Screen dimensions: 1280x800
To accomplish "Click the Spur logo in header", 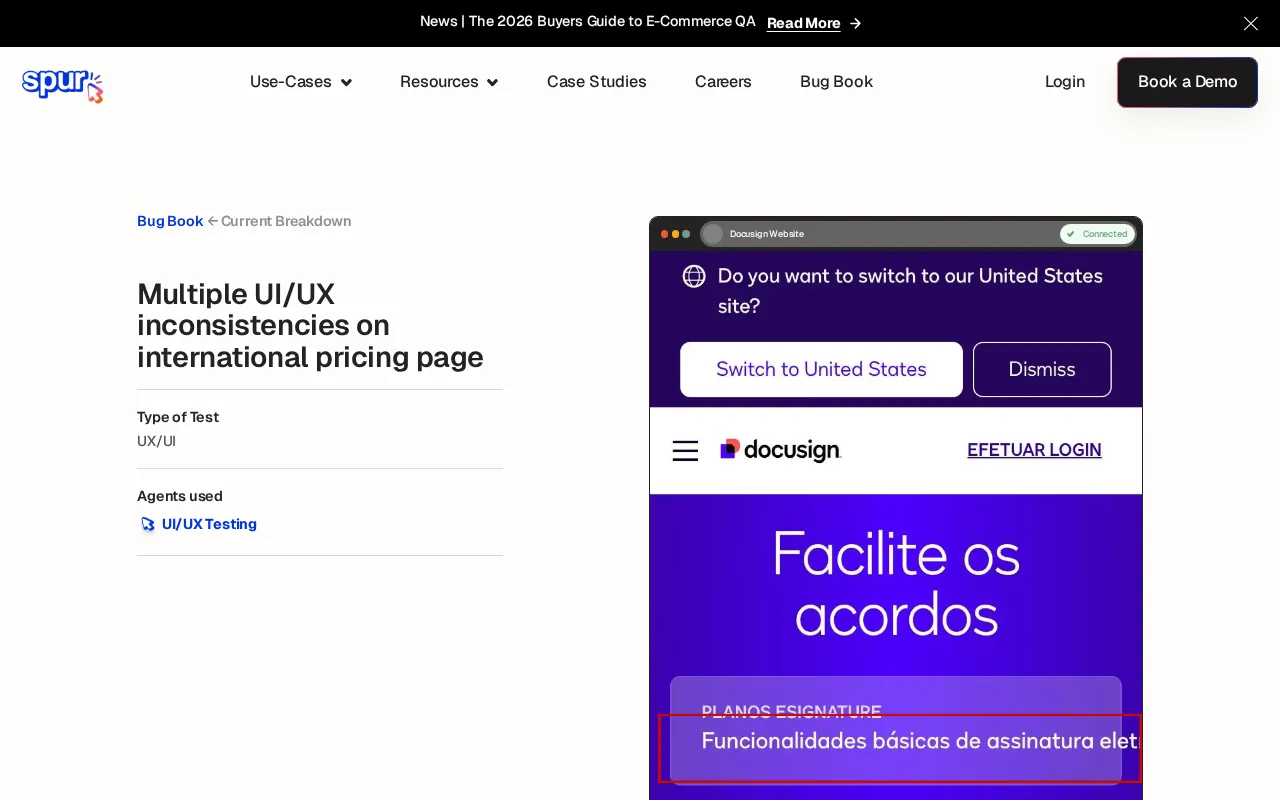I will (x=62, y=86).
